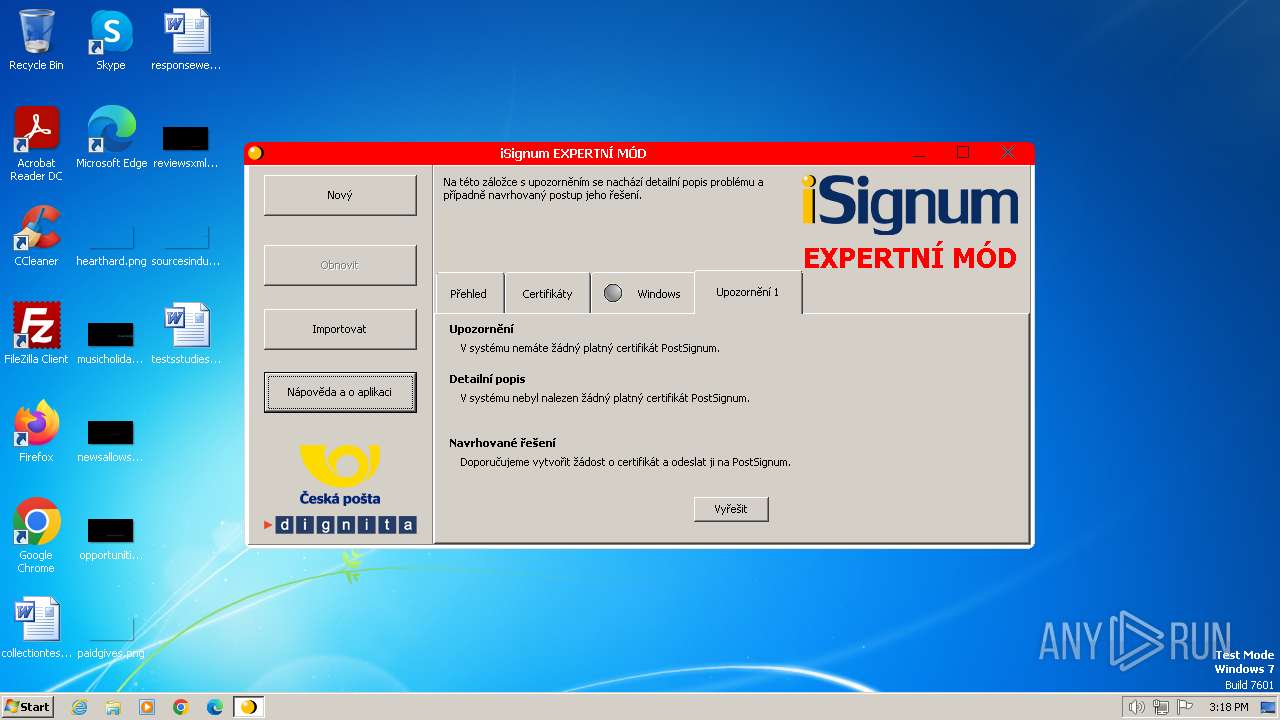Open testsstudies Word document

click(186, 334)
